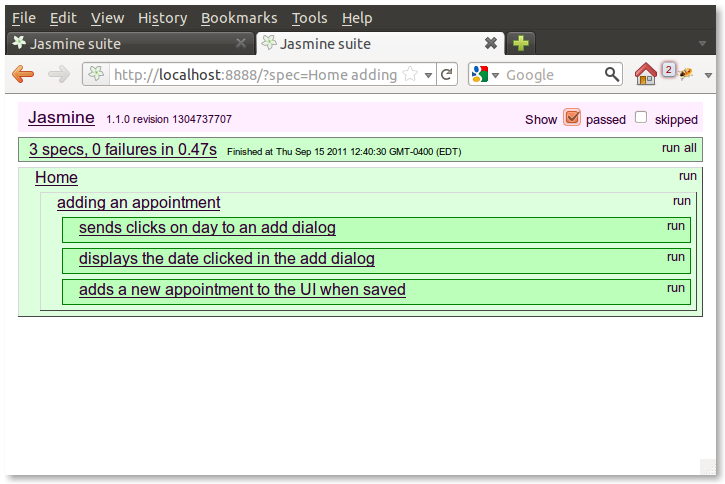Click the window resize grip at bottom corner
Image resolution: width=725 pixels, height=484 pixels.
click(x=708, y=467)
